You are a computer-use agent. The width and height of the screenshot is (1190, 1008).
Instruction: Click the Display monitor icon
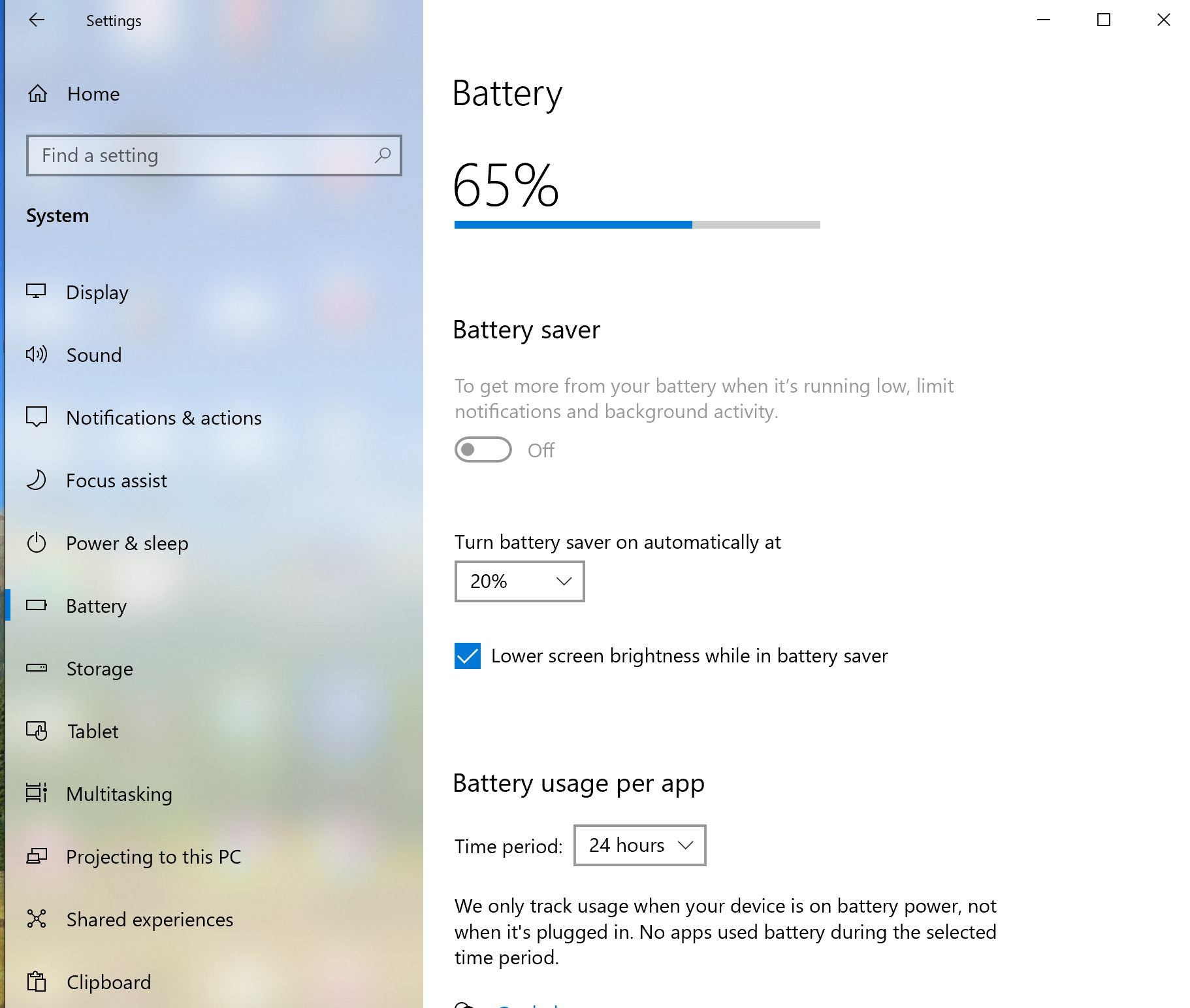pyautogui.click(x=36, y=291)
